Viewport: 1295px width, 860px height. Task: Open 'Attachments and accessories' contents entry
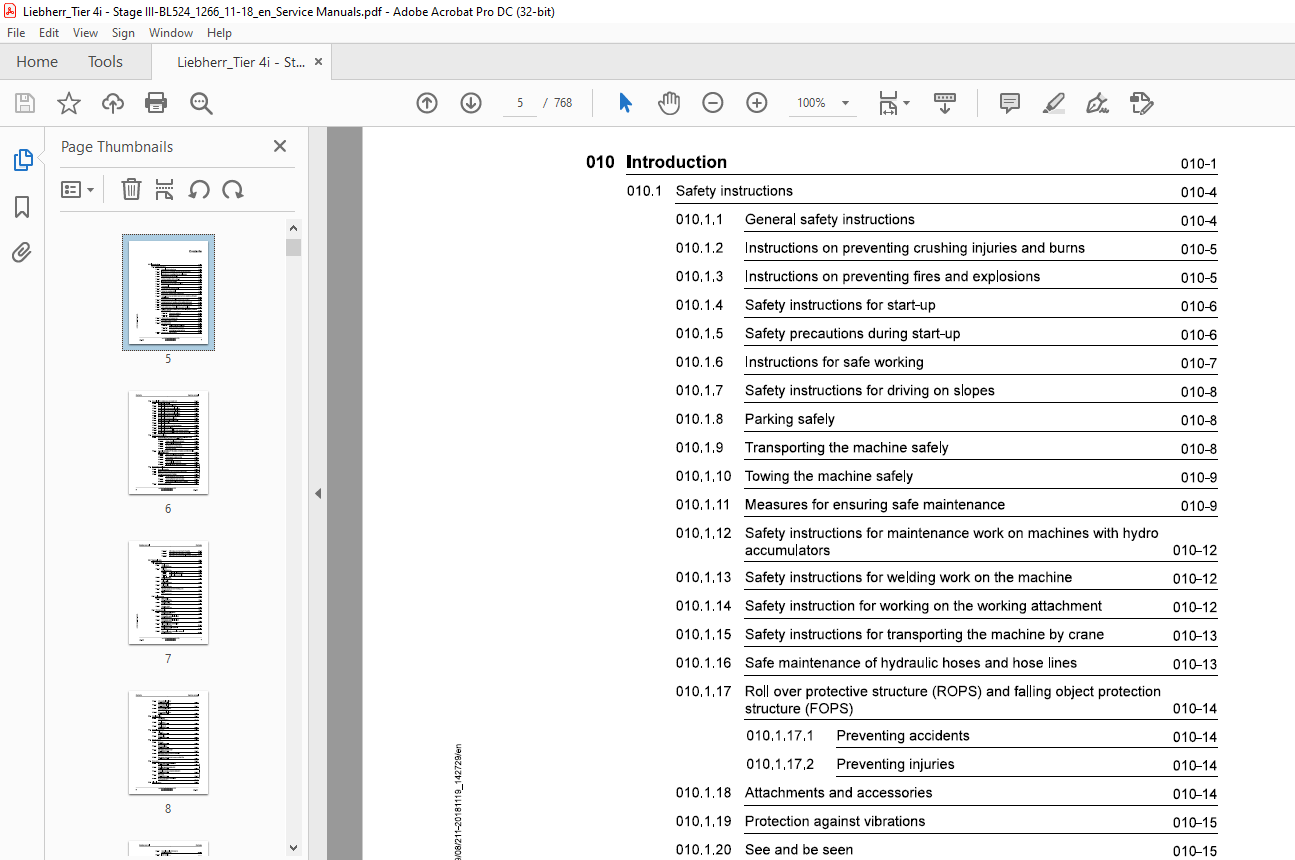click(x=838, y=793)
